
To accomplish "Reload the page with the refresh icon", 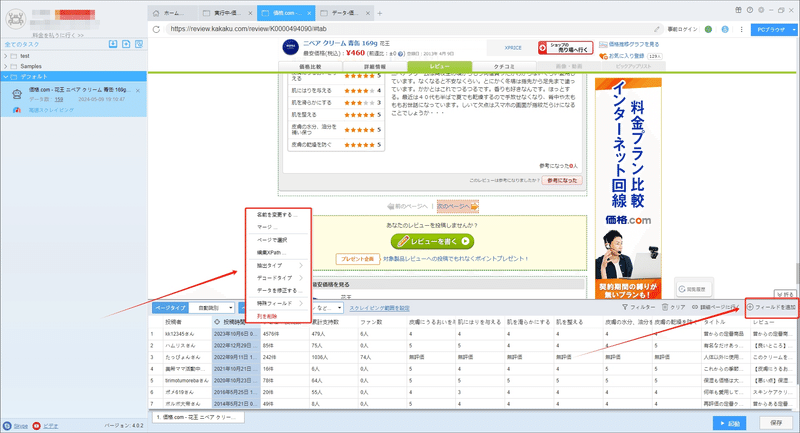I will [x=156, y=29].
